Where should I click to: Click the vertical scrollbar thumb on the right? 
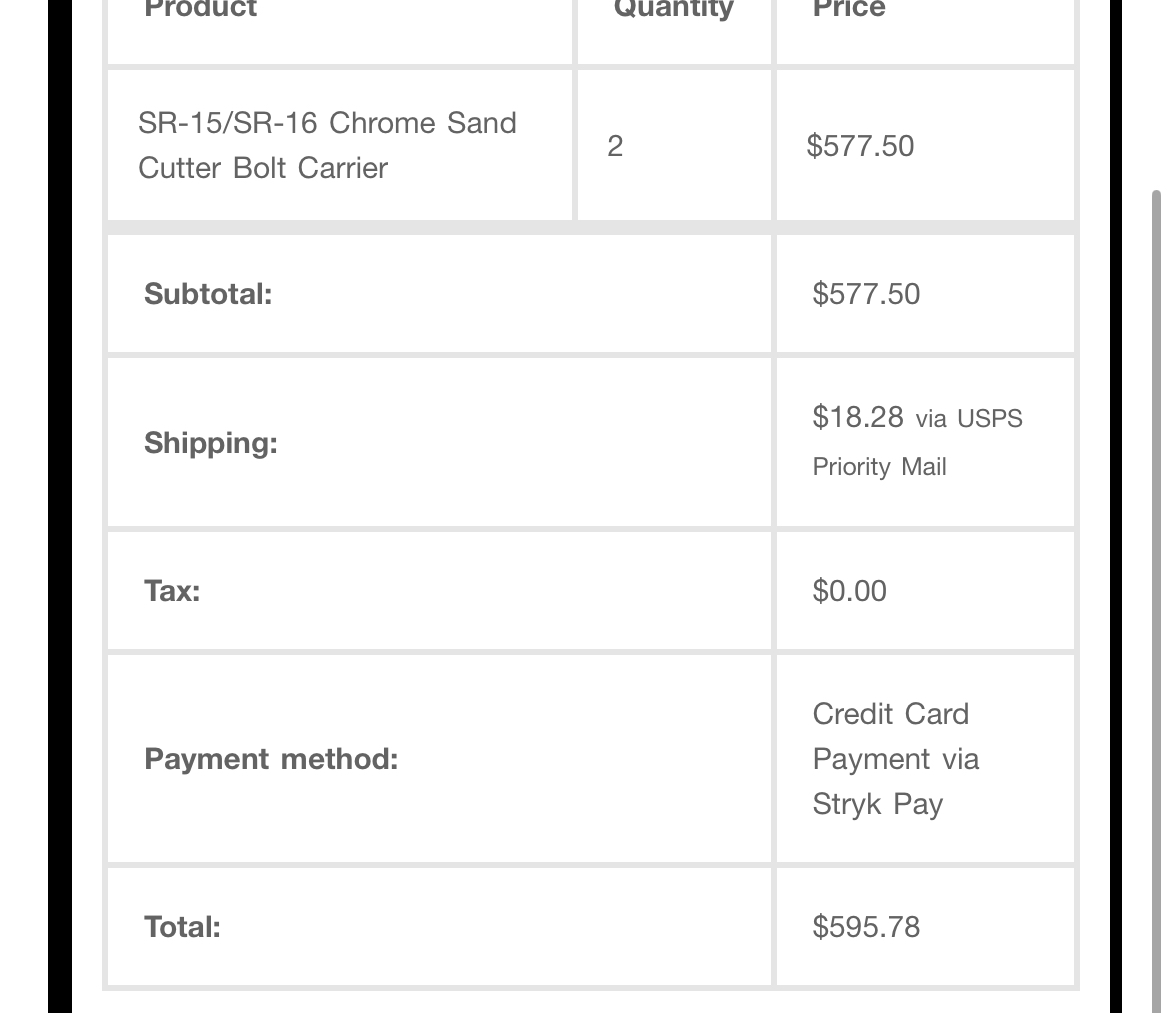1157,601
